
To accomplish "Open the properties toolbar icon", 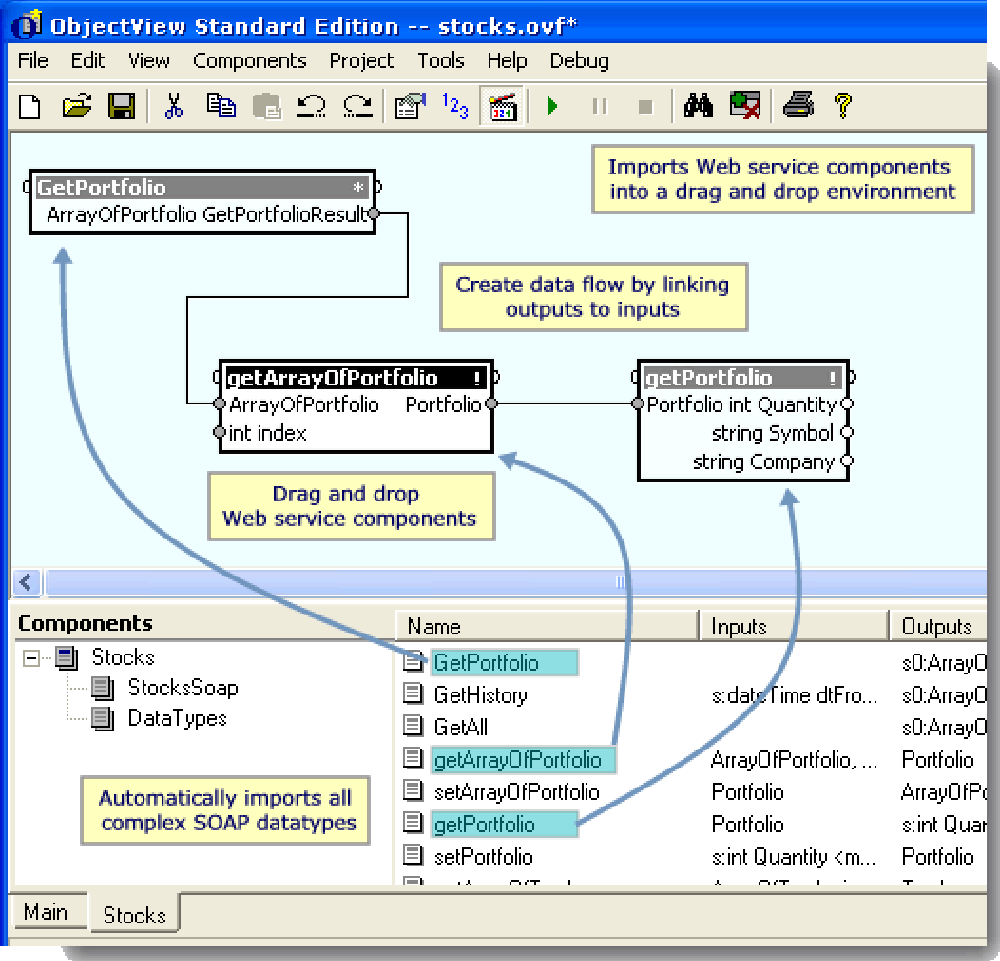I will click(x=409, y=106).
